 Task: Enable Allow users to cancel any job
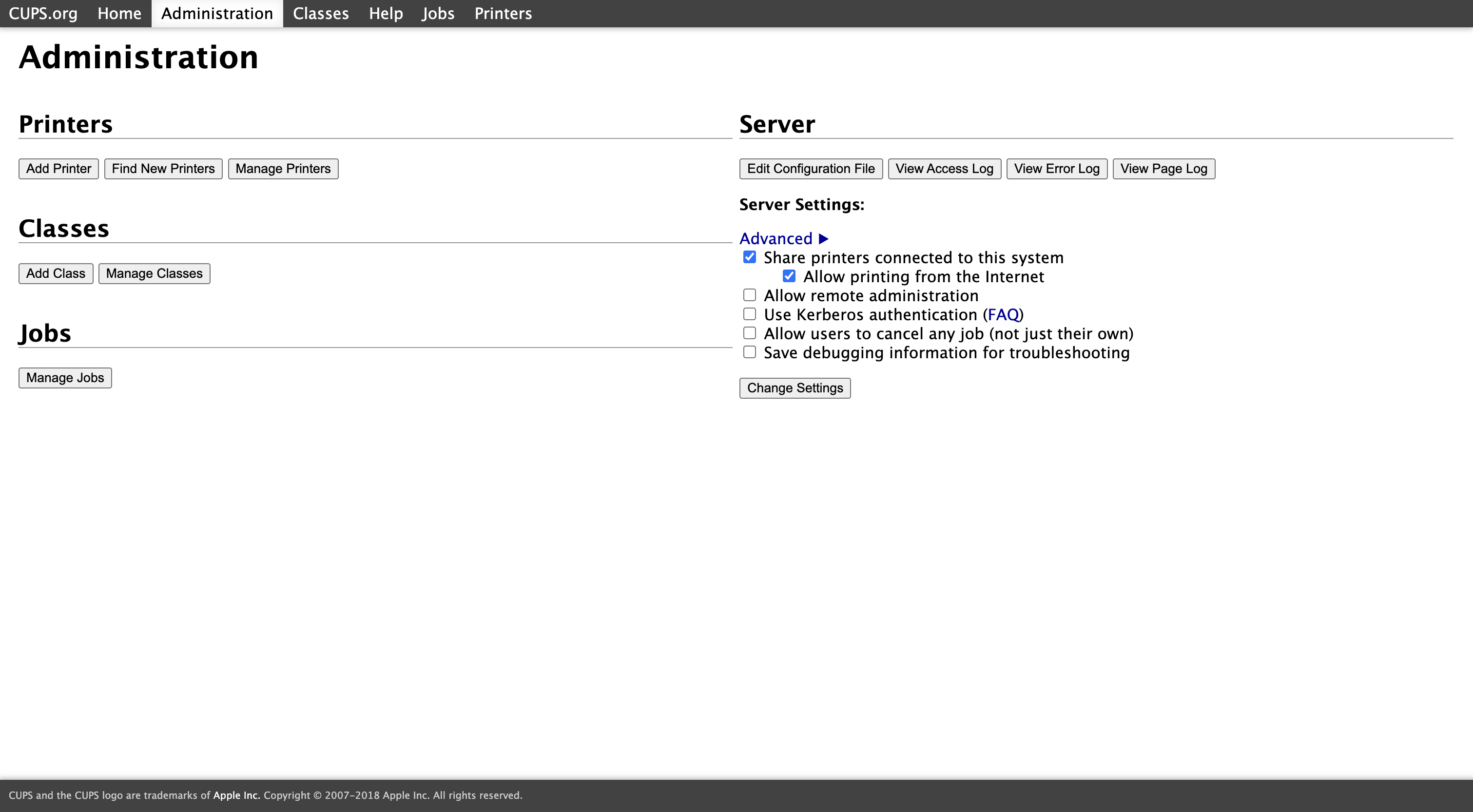point(749,333)
